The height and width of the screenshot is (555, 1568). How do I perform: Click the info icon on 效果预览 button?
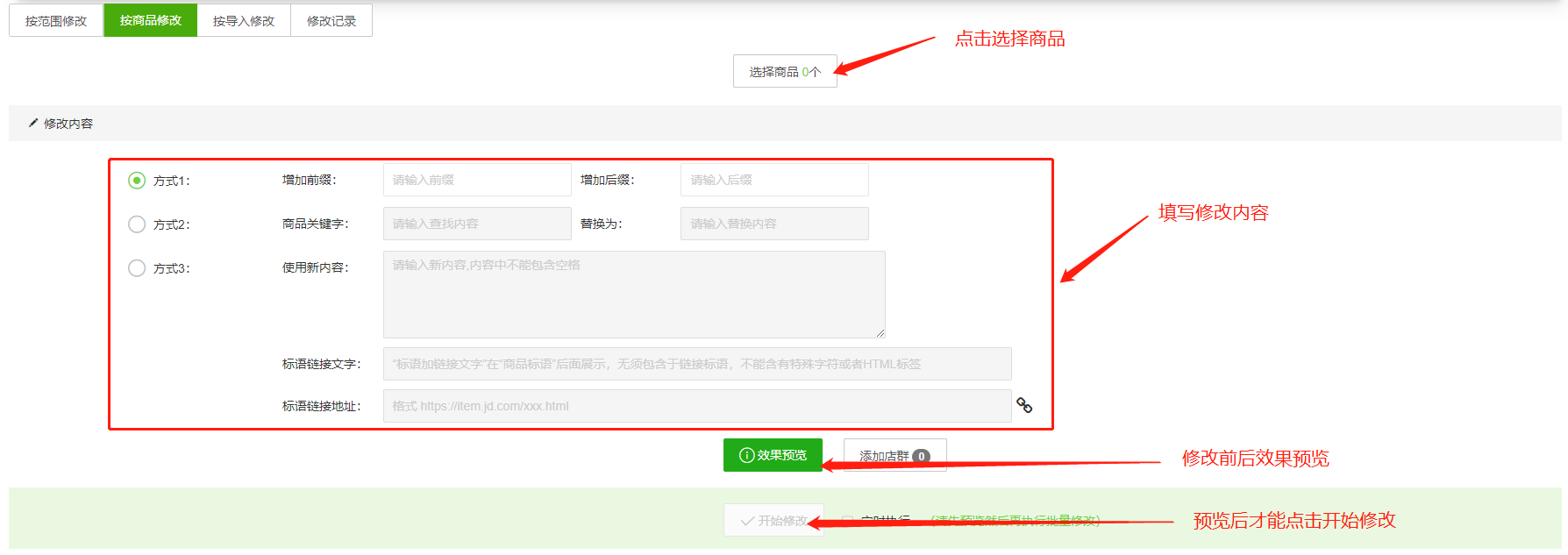point(746,455)
